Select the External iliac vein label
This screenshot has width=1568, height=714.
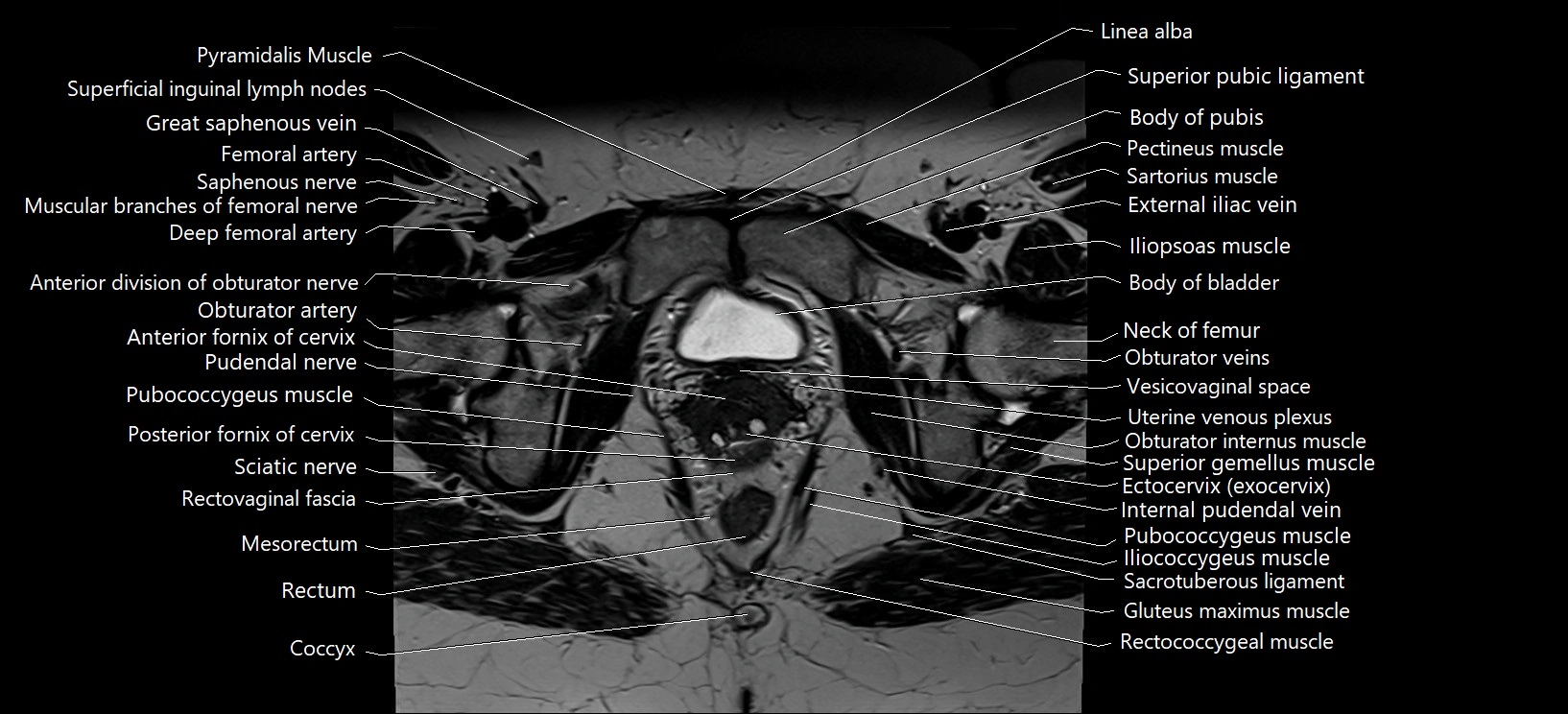pyautogui.click(x=1212, y=205)
